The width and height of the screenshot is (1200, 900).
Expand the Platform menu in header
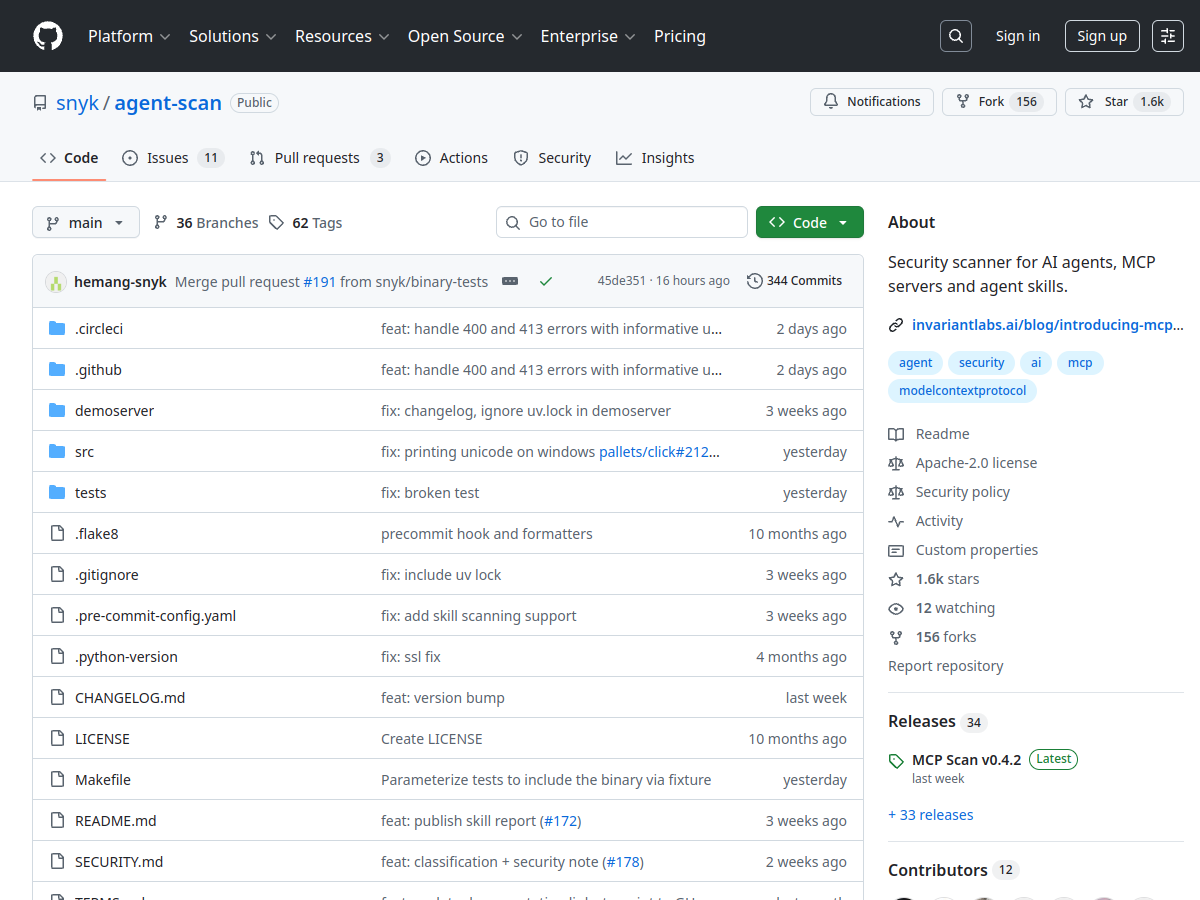pos(128,36)
